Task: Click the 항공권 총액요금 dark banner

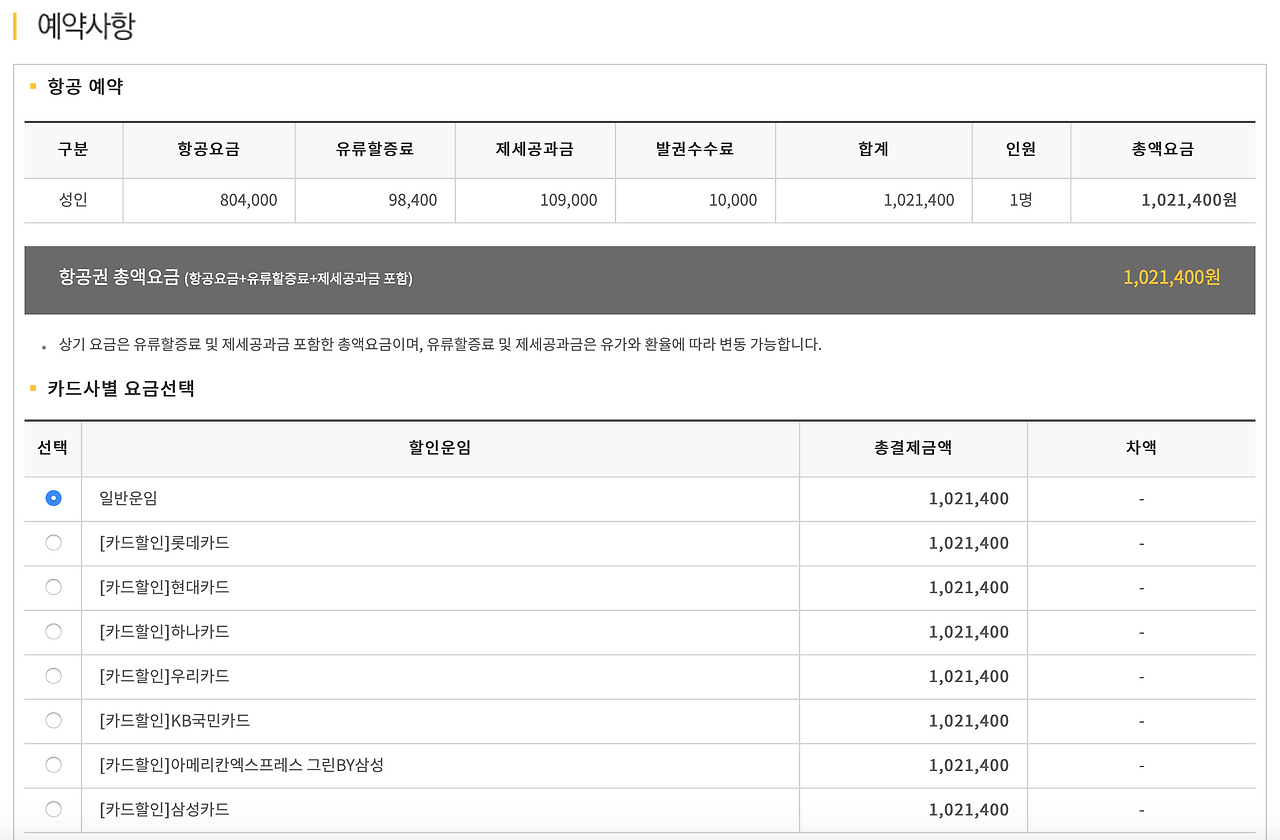Action: (x=640, y=280)
